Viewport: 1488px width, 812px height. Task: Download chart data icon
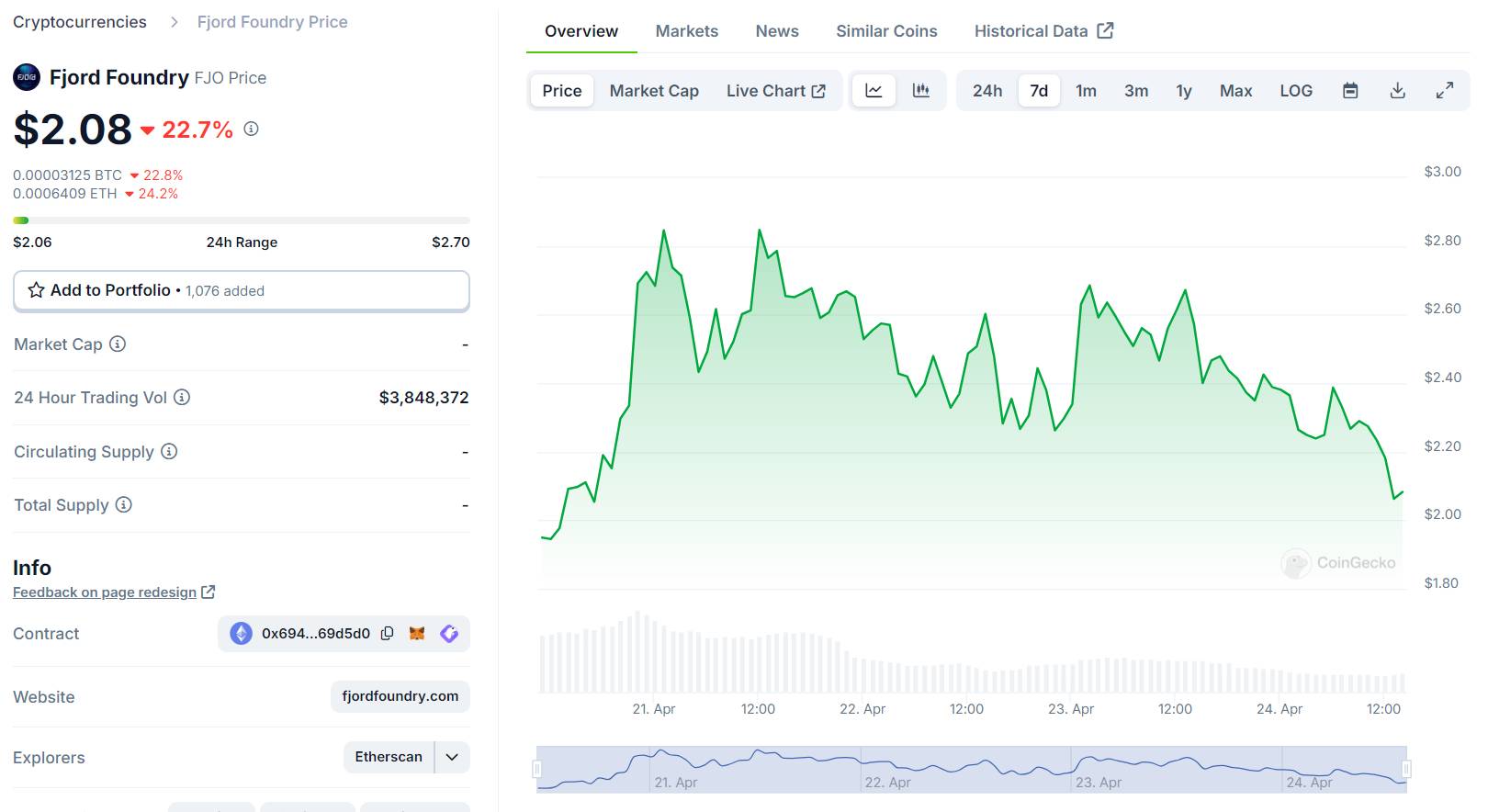[1397, 91]
